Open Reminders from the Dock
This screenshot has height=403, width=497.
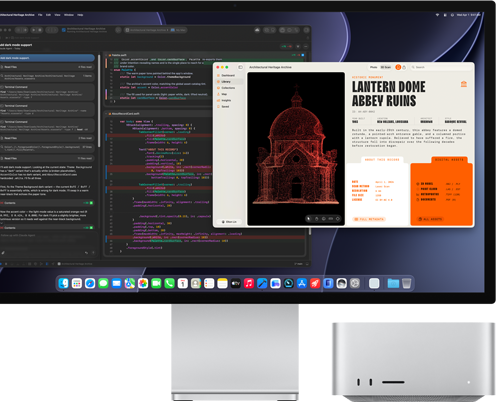click(209, 283)
